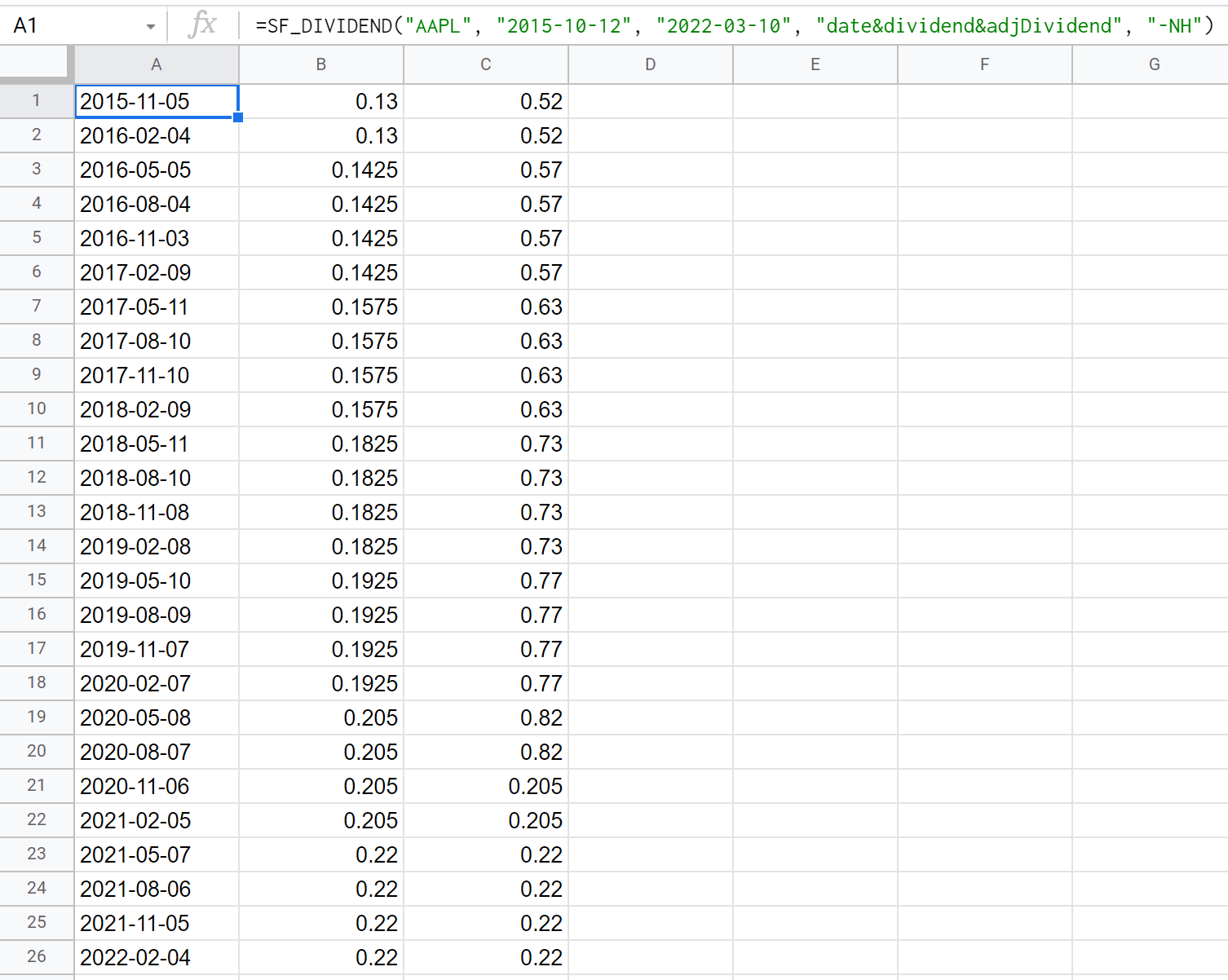The height and width of the screenshot is (980, 1228).
Task: Select column B header
Action: point(321,64)
